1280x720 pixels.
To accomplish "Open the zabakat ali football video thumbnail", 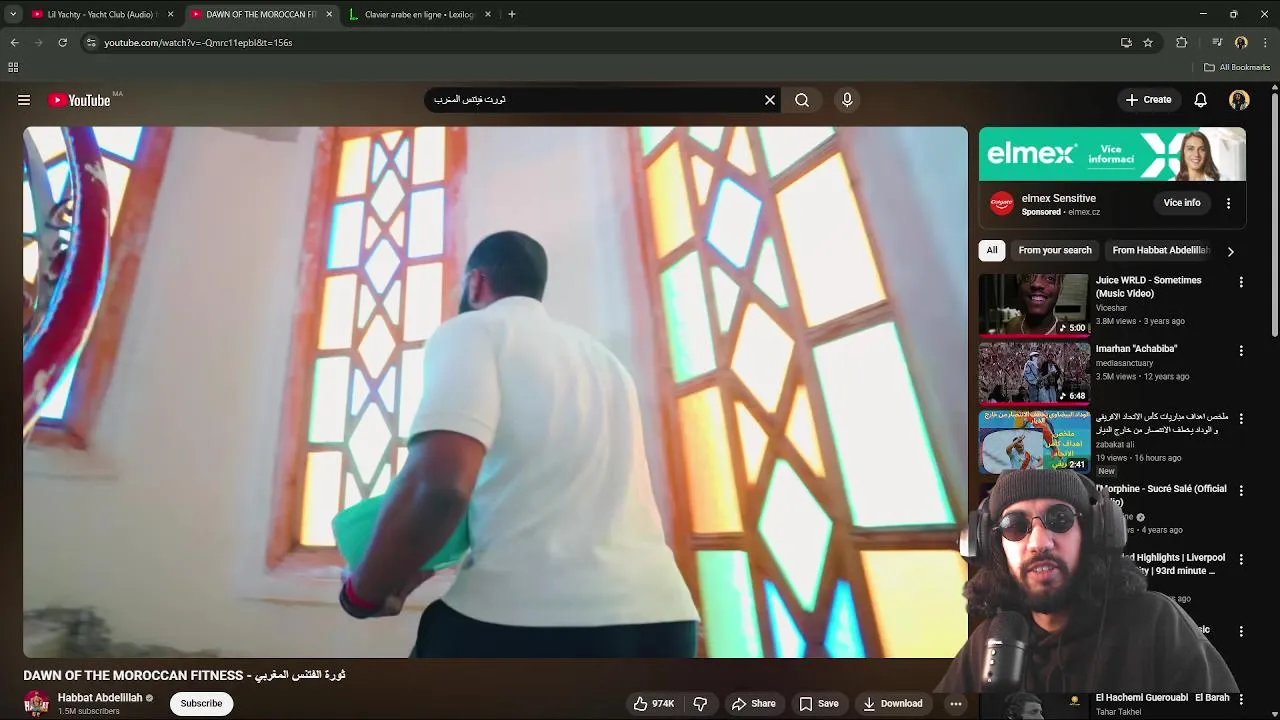I will (1034, 441).
